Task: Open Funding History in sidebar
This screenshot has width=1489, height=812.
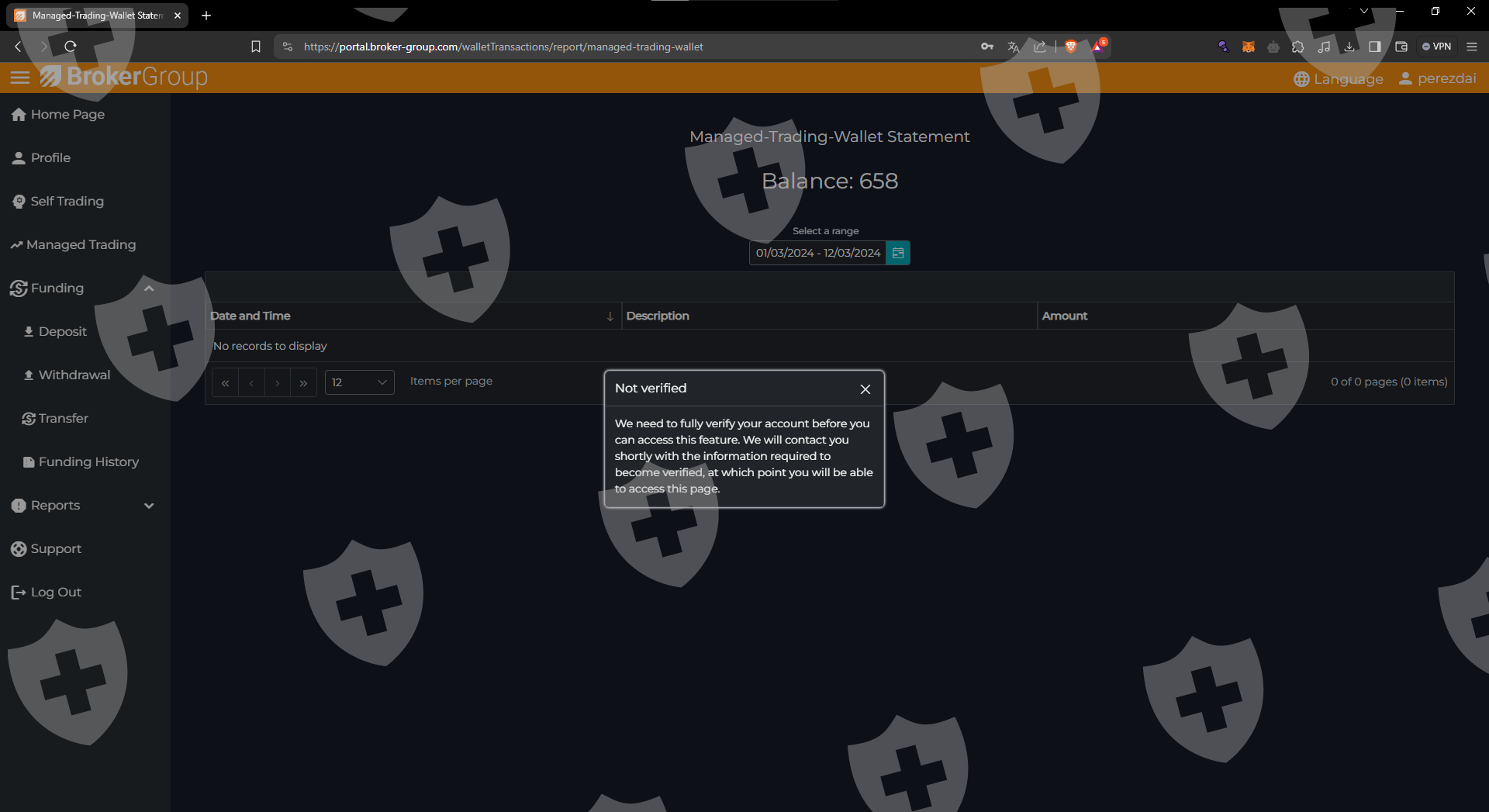Action: pos(88,462)
